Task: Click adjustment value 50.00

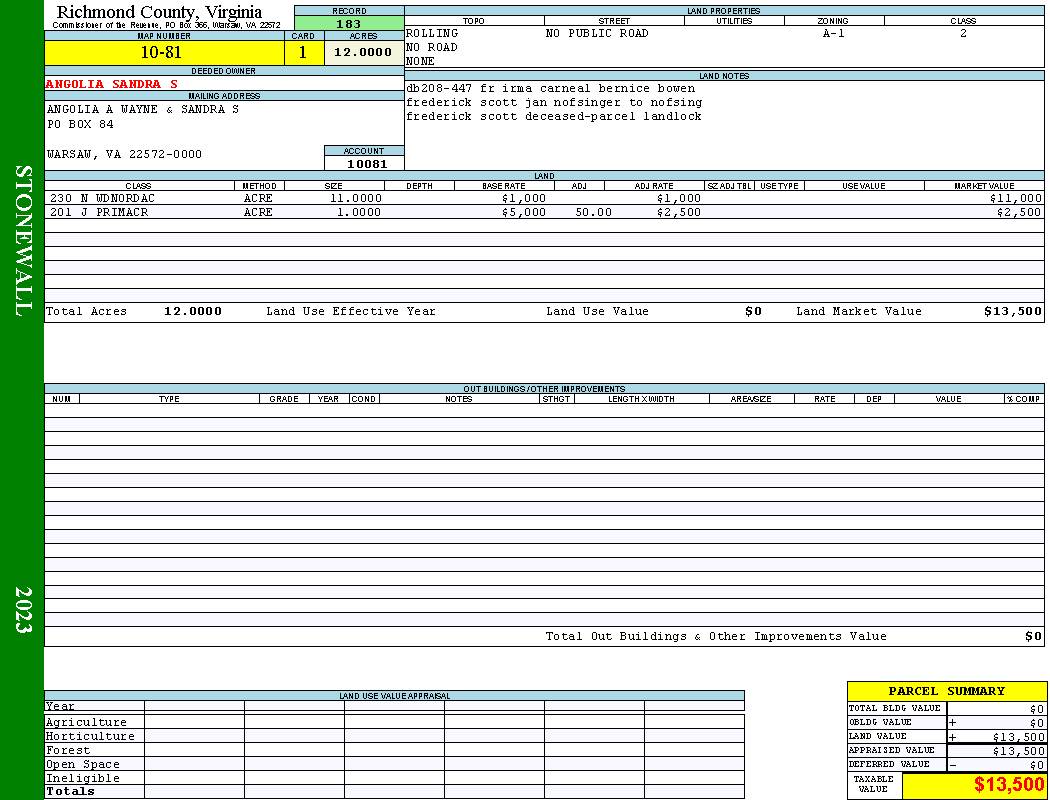Action: coord(593,212)
